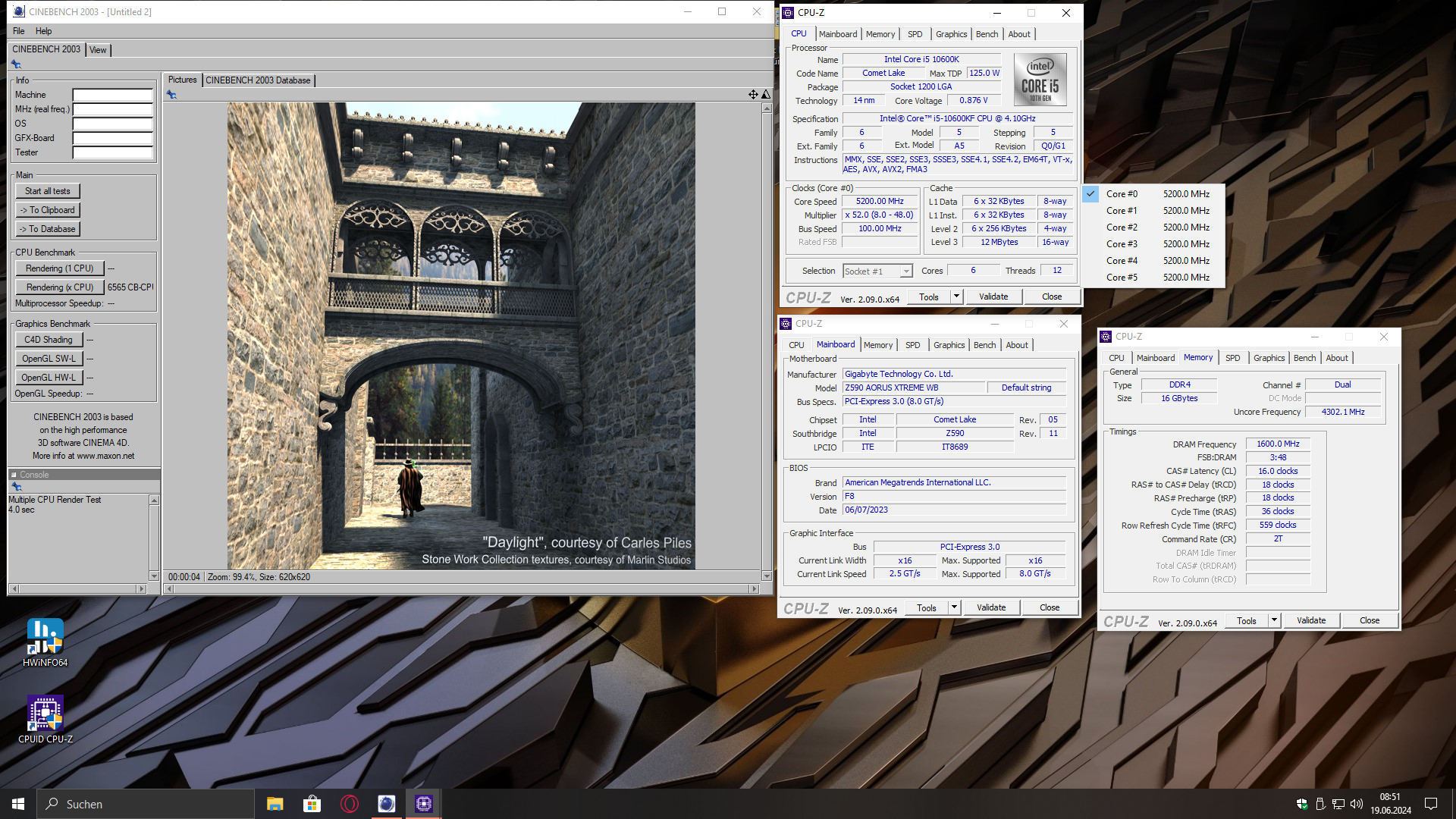The height and width of the screenshot is (819, 1456).
Task: Click the triangle zoom icon above picture
Action: pyautogui.click(x=766, y=95)
